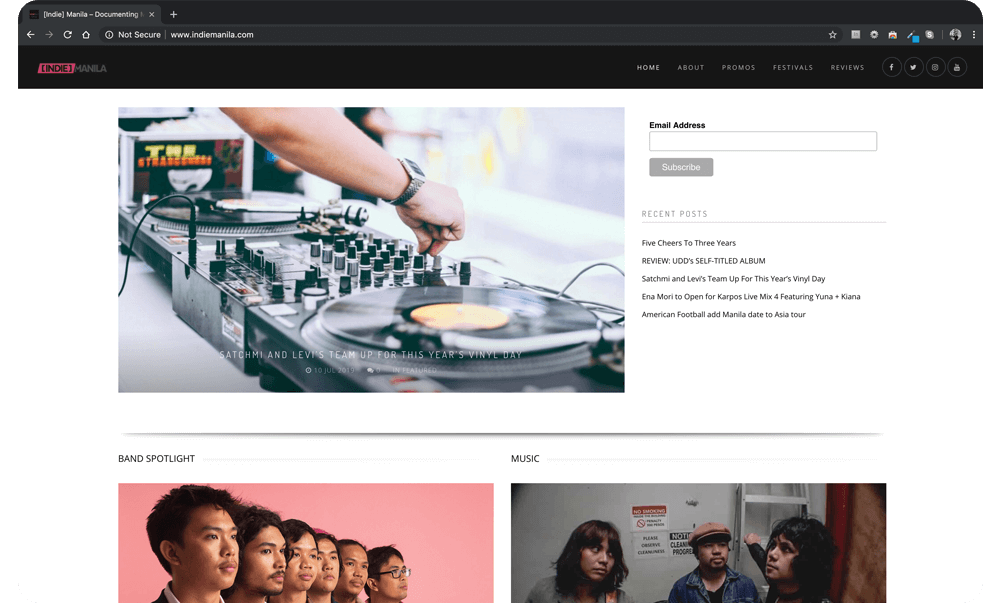Open the Festivals menu item
This screenshot has height=603, width=1000.
point(793,68)
